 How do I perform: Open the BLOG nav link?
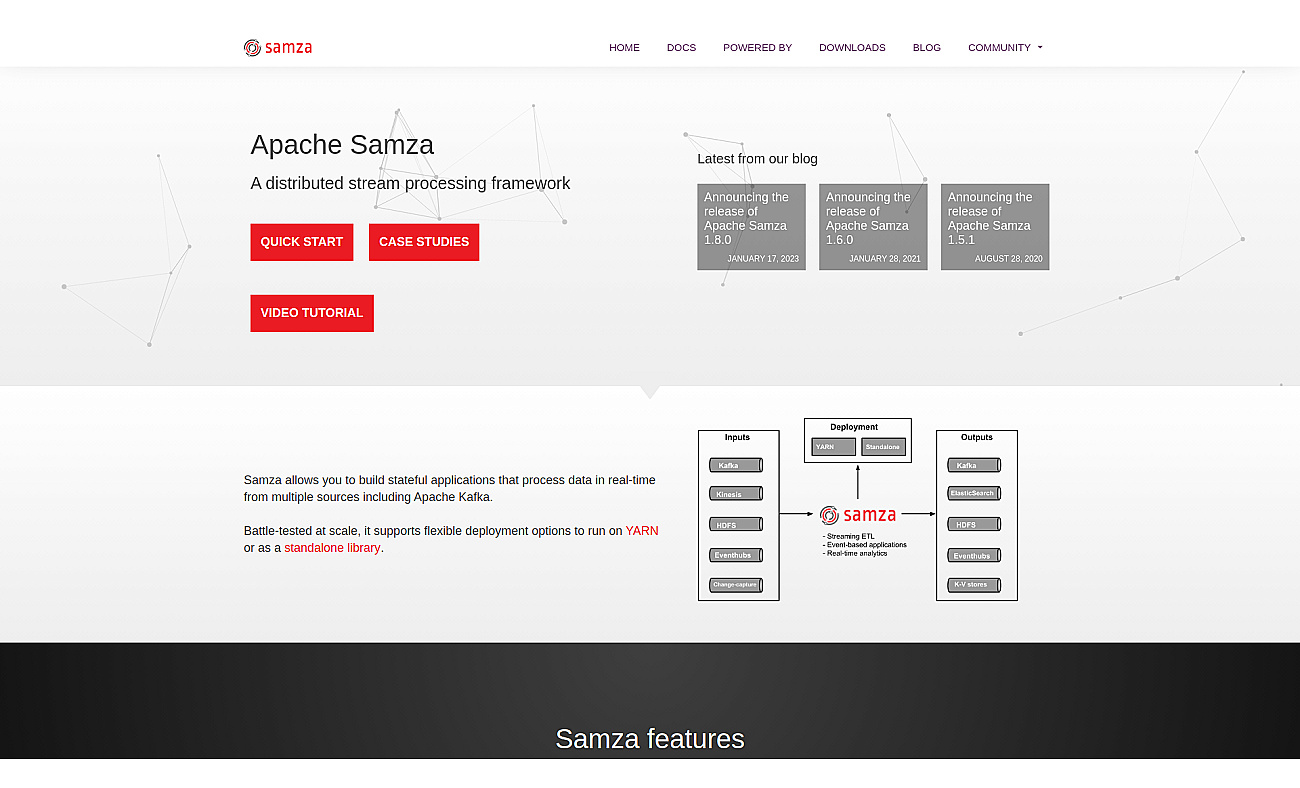[927, 47]
